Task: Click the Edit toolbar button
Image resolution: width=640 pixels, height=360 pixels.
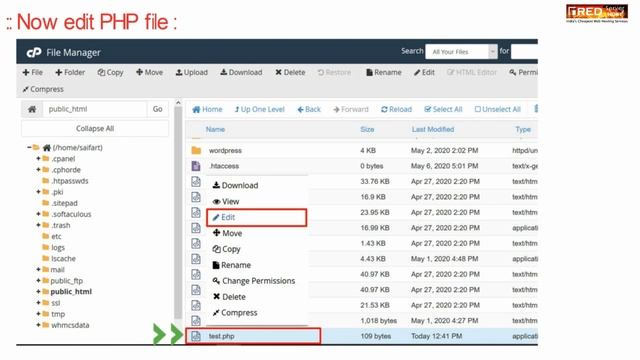Action: (424, 72)
